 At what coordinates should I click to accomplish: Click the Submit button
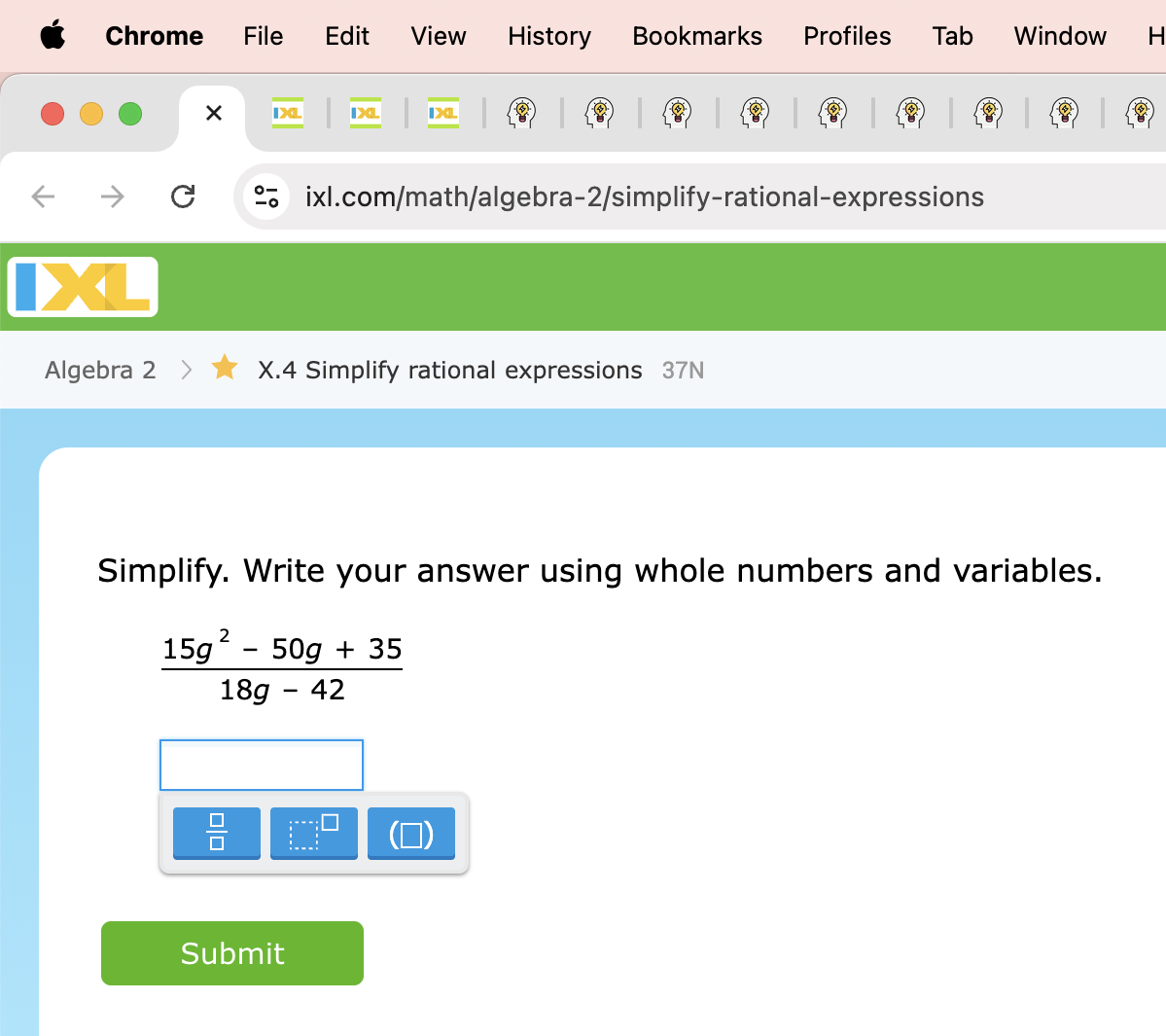point(232,953)
